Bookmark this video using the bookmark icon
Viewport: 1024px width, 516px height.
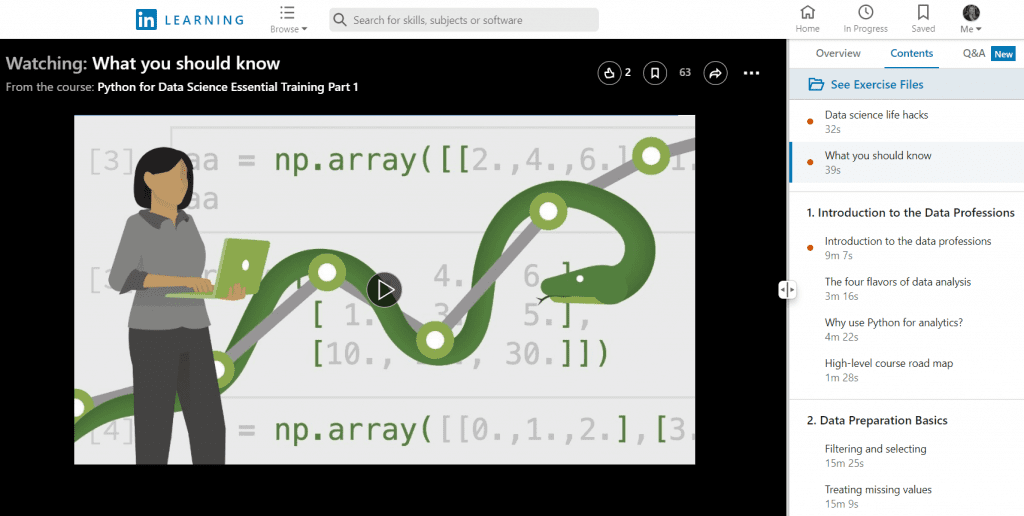point(655,73)
